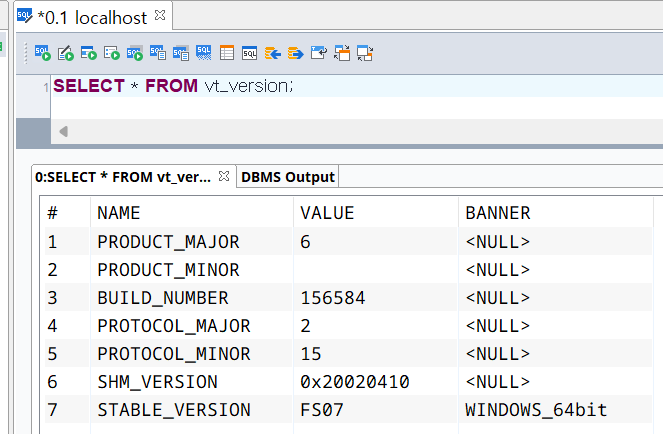Click row number 1 in the result grid
The height and width of the screenshot is (434, 663).
[67, 242]
